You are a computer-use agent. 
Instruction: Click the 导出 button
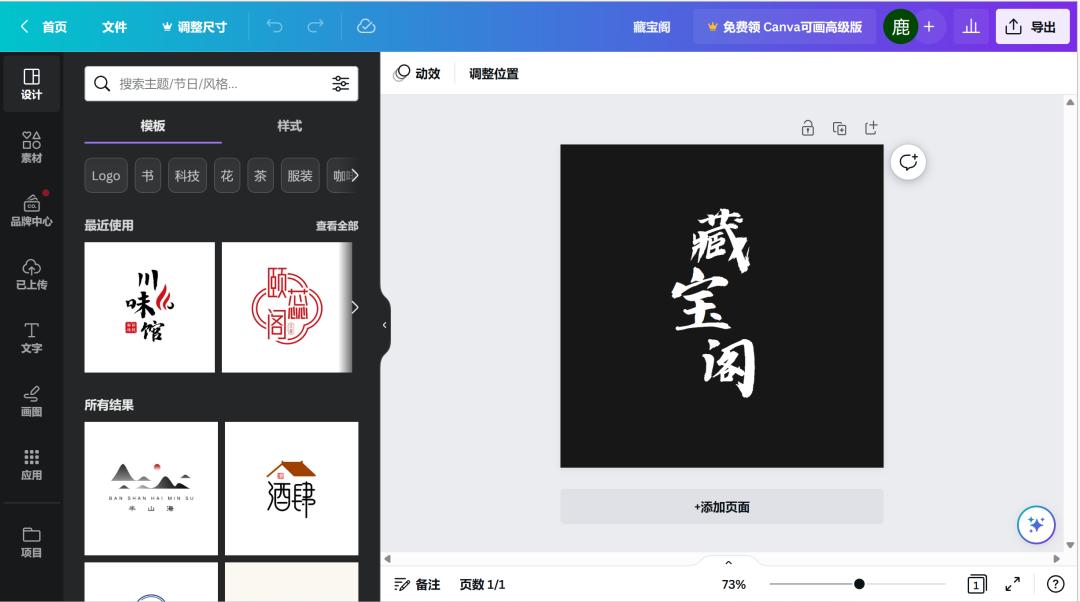tap(1032, 27)
